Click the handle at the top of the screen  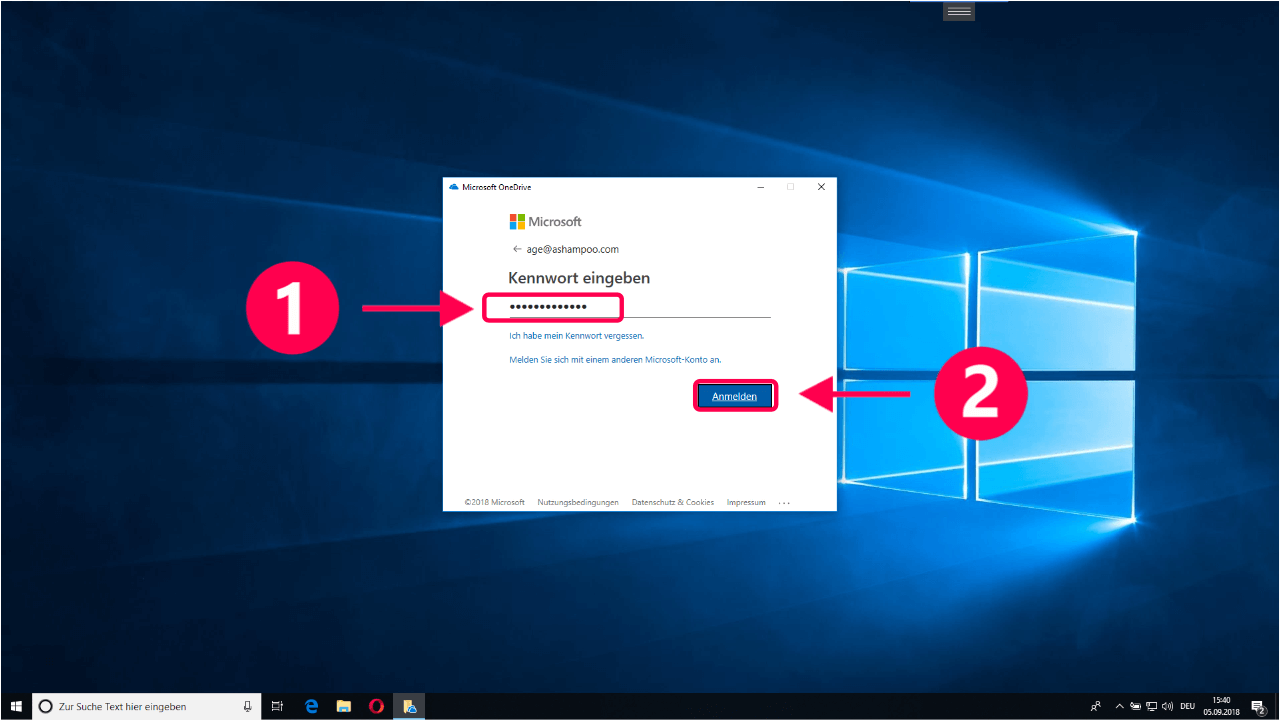[959, 11]
